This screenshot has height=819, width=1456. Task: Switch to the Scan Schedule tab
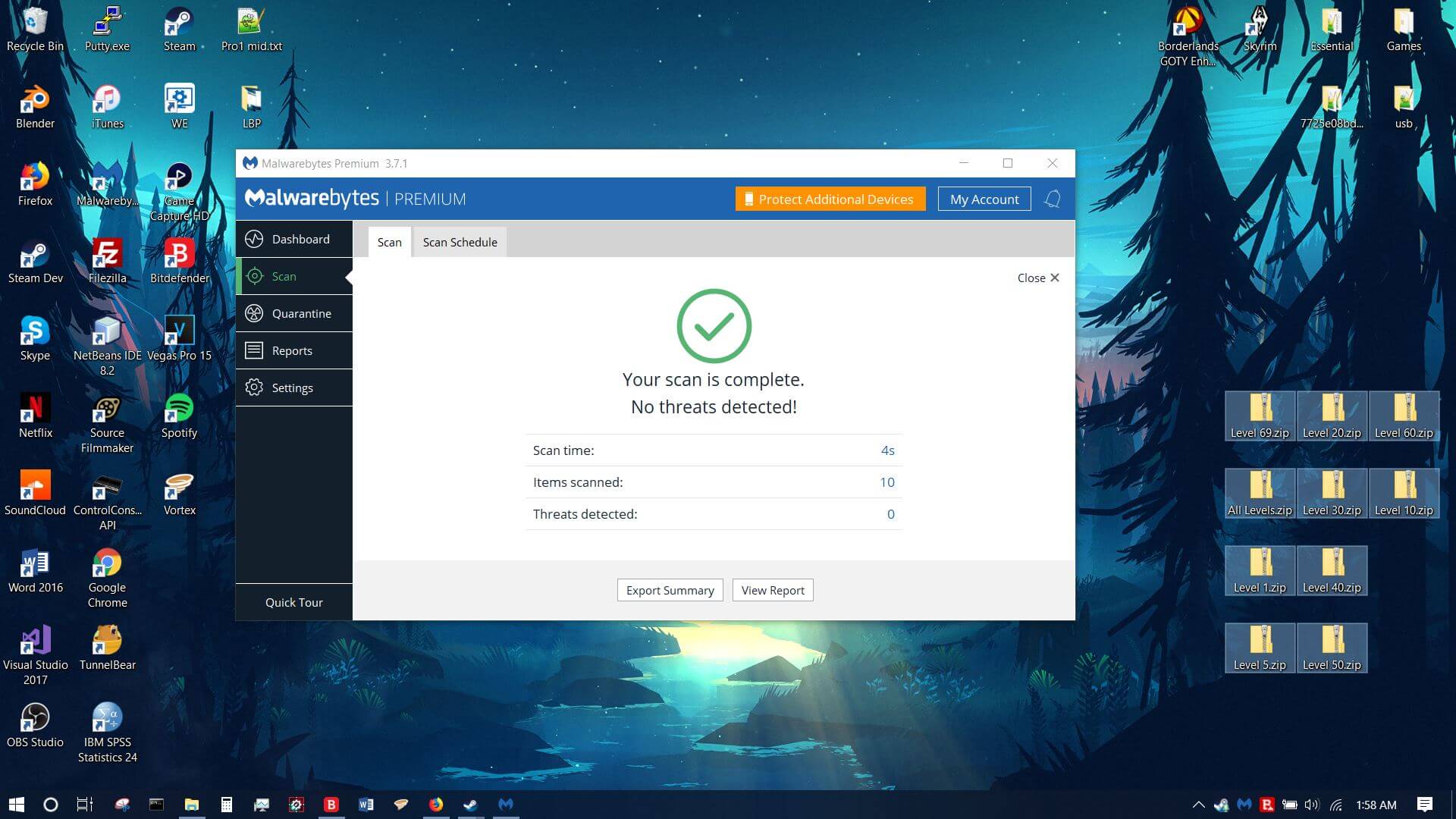pyautogui.click(x=460, y=242)
